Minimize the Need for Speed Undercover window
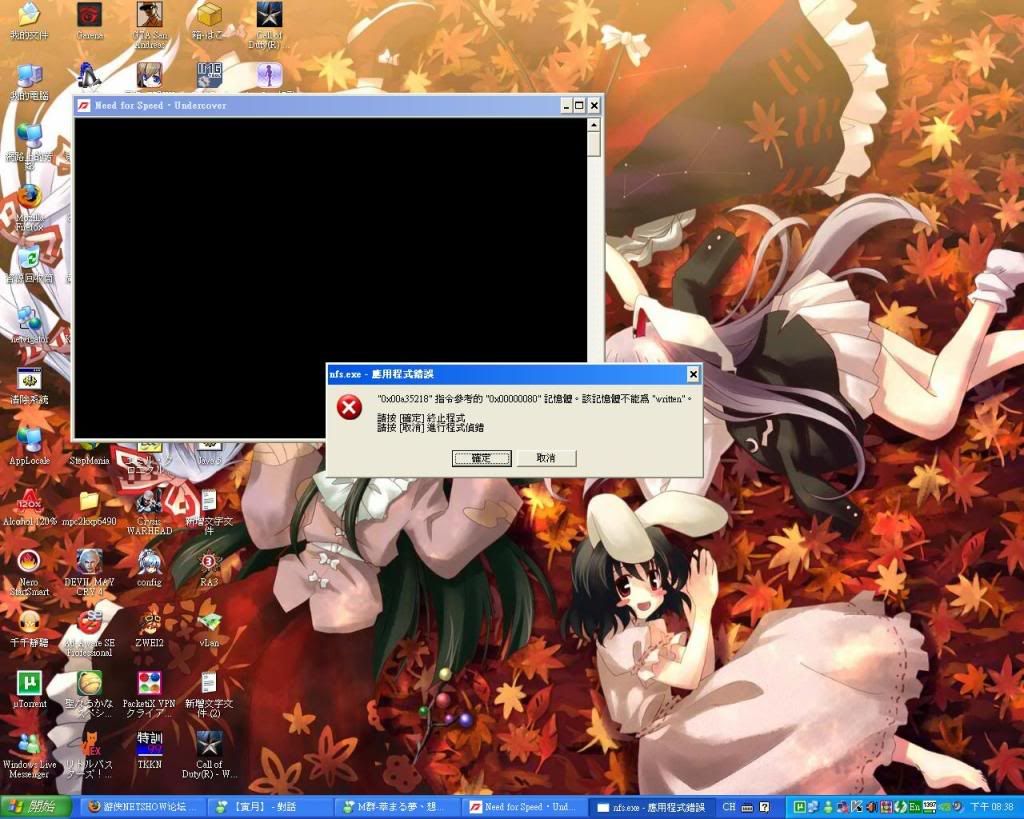The height and width of the screenshot is (819, 1024). tap(566, 105)
